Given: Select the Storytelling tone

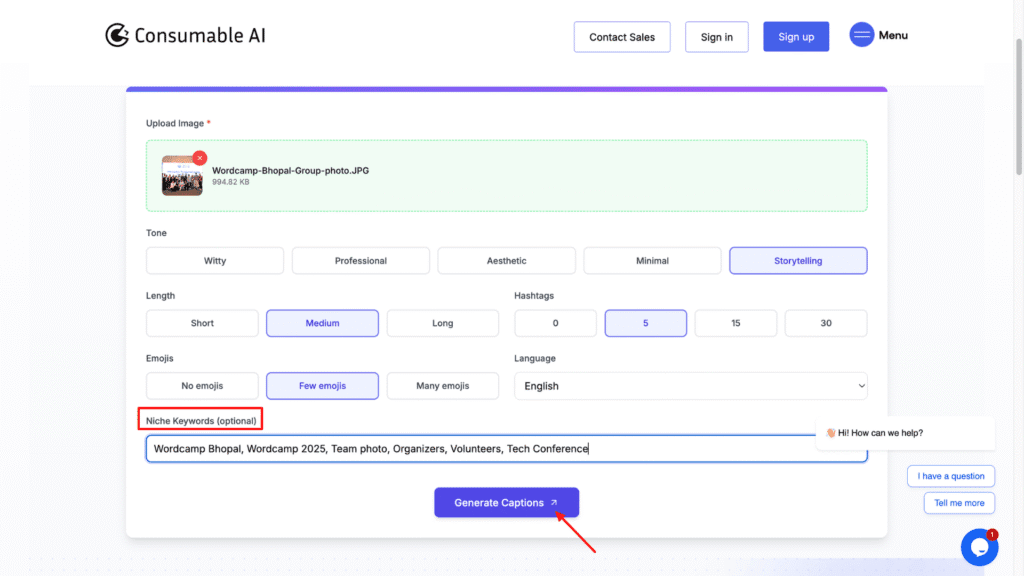Looking at the screenshot, I should coord(798,261).
